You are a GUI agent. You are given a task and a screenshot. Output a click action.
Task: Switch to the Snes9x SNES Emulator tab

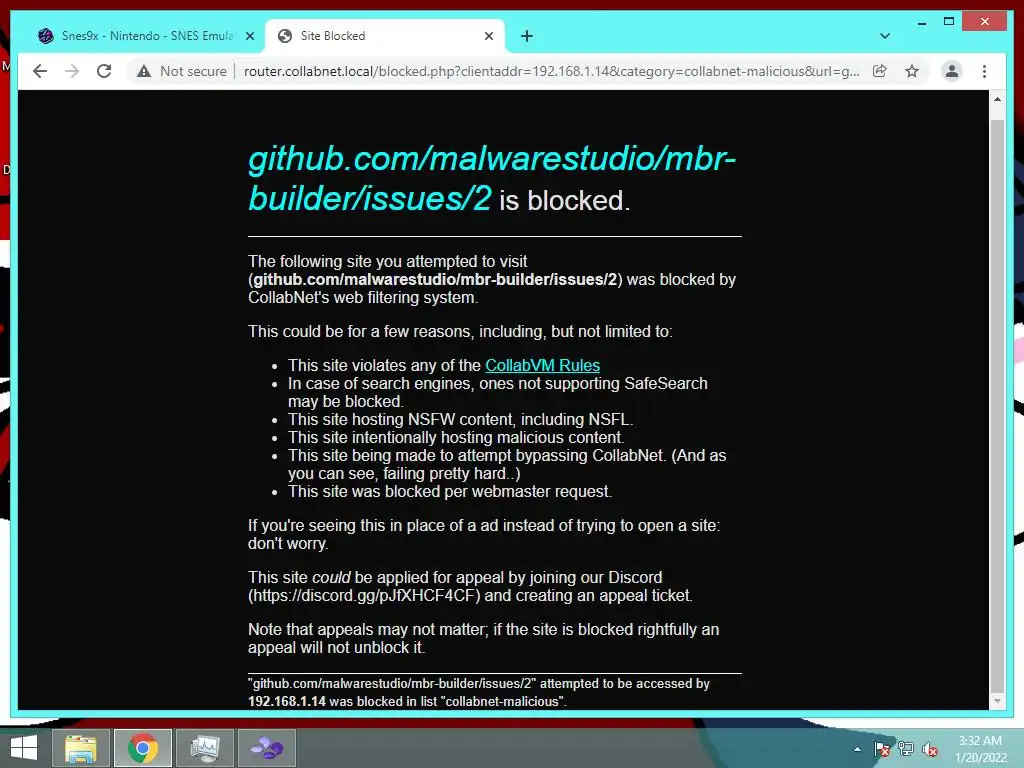coord(145,36)
